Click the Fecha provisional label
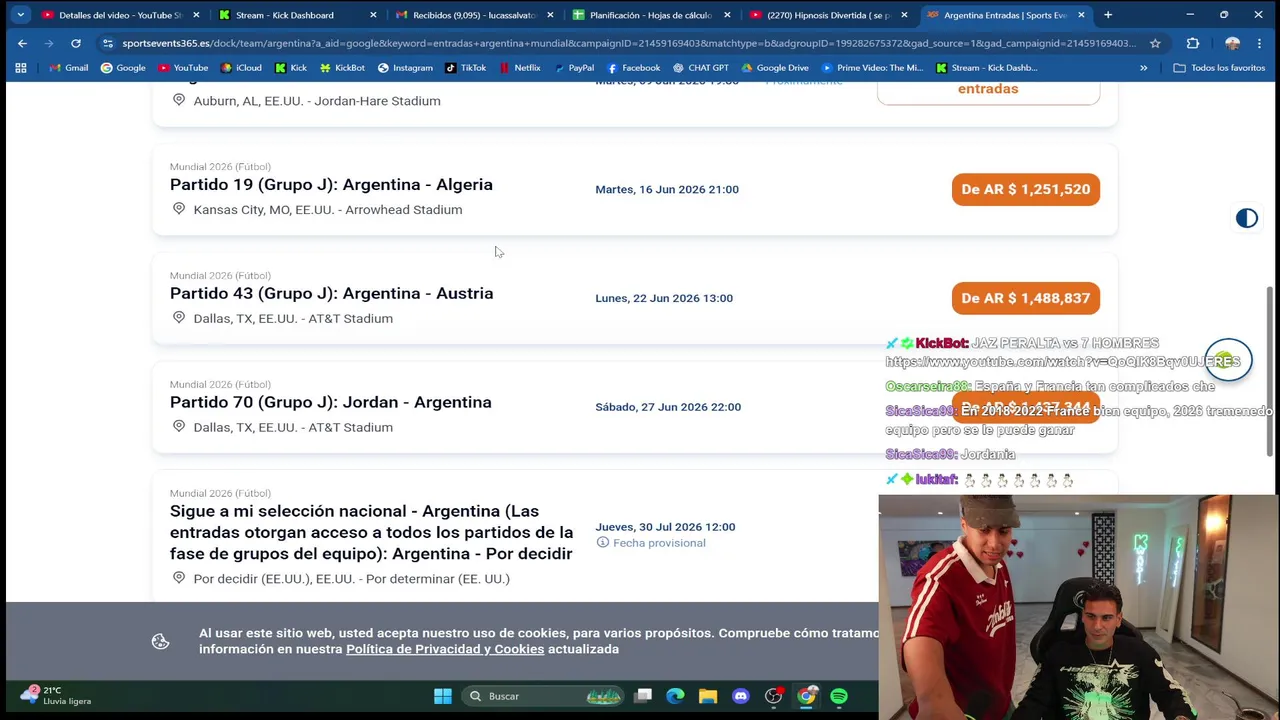 click(x=659, y=543)
